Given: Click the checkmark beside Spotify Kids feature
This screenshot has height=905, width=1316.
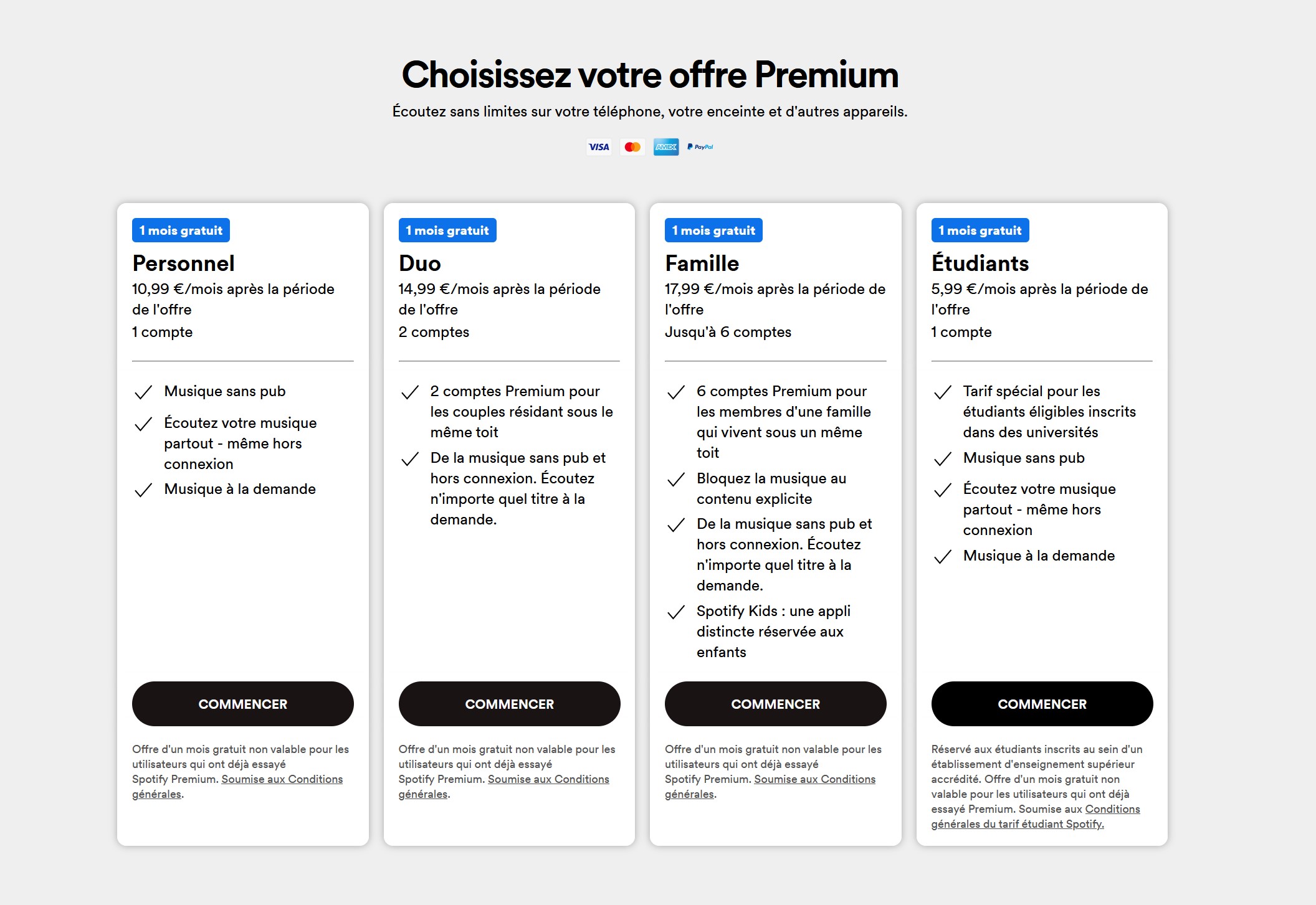Looking at the screenshot, I should (x=676, y=612).
